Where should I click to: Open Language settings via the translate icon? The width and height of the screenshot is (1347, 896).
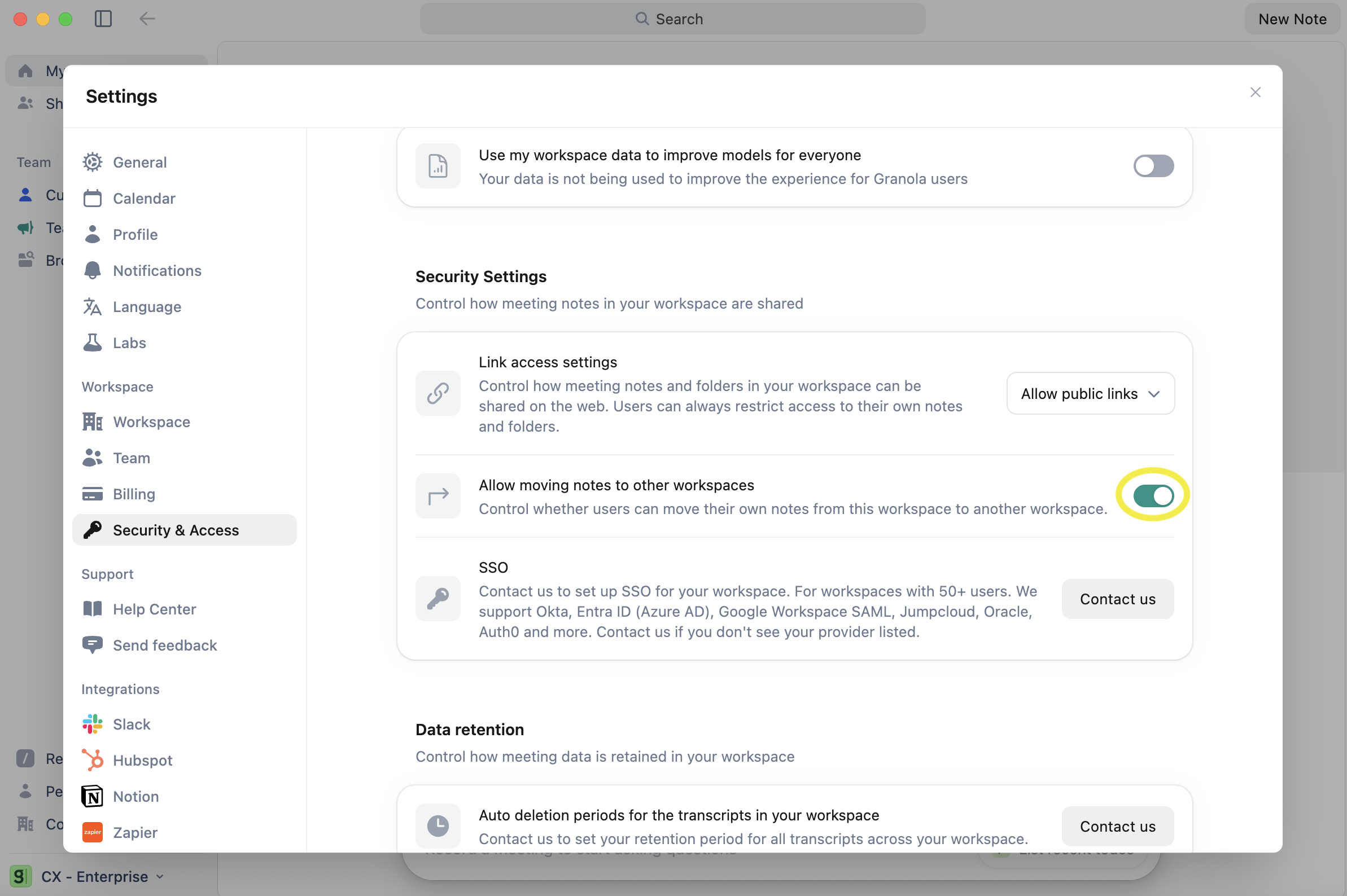(x=93, y=306)
